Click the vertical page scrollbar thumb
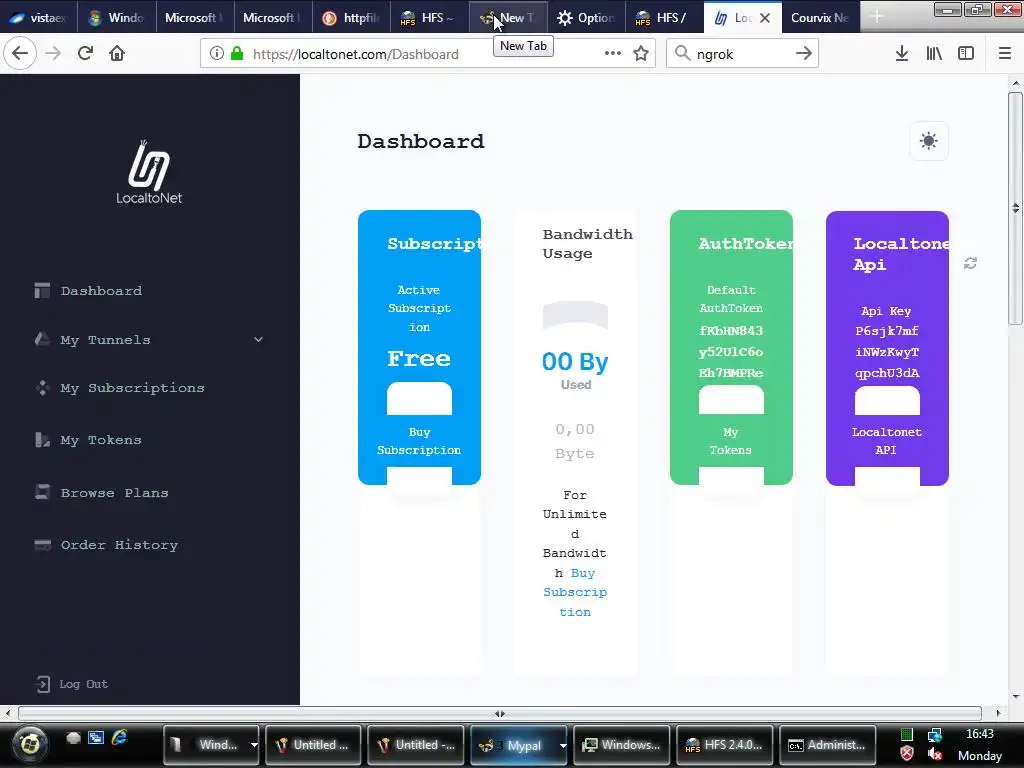The image size is (1024, 768). click(x=1015, y=208)
